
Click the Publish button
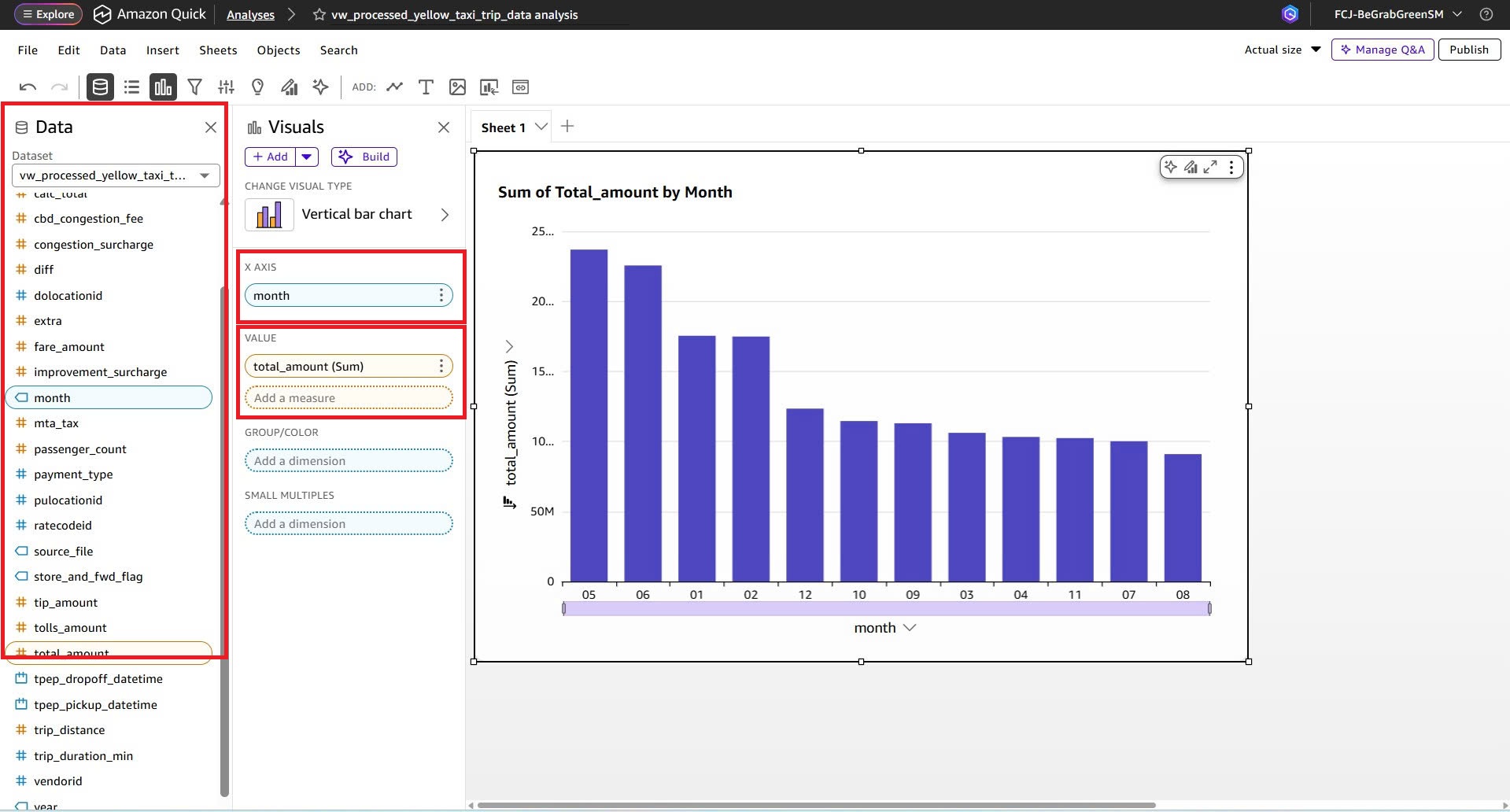coord(1469,50)
